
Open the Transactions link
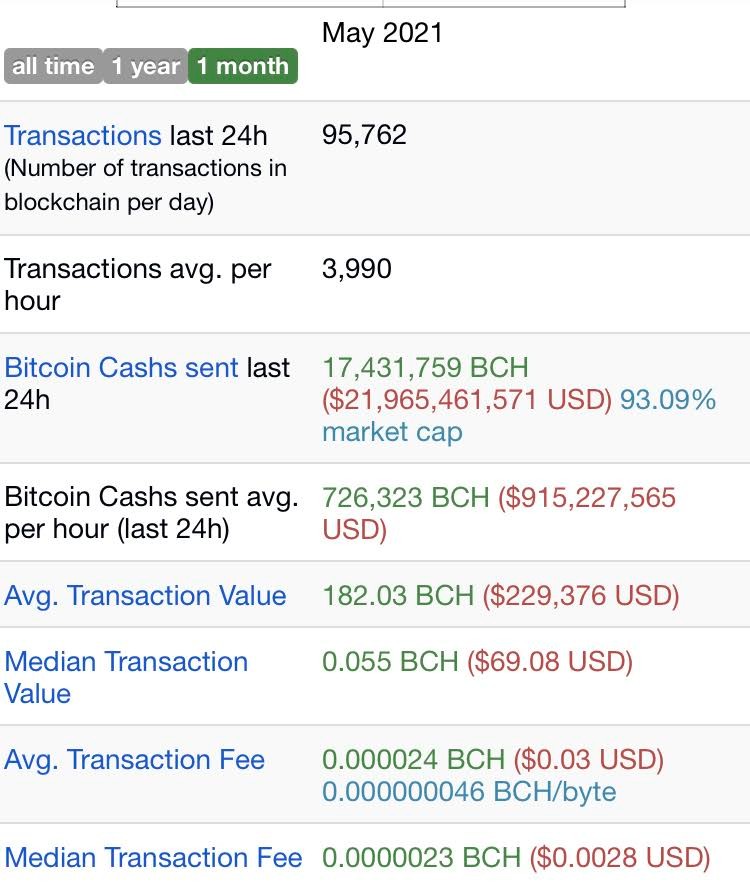(x=83, y=136)
